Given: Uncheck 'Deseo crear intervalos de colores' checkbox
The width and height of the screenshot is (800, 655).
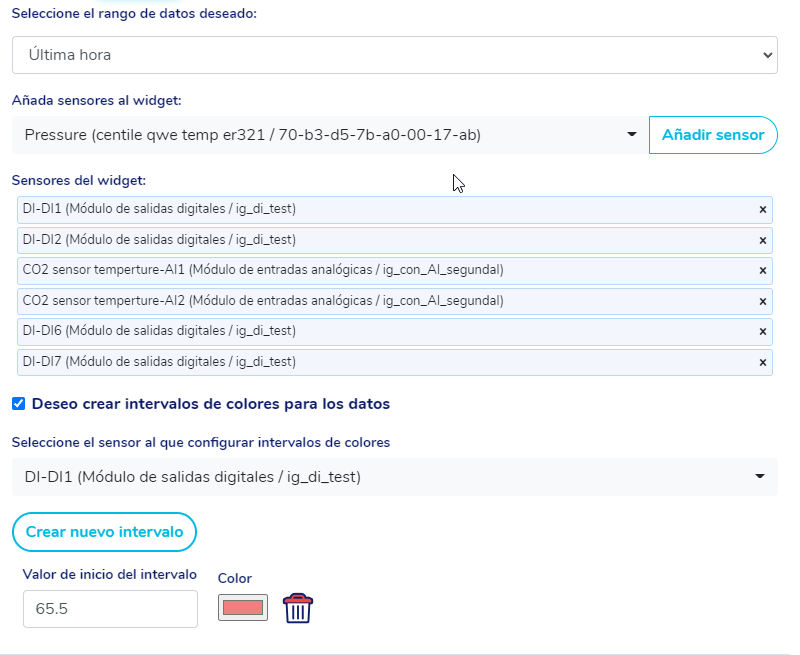Looking at the screenshot, I should pos(19,404).
